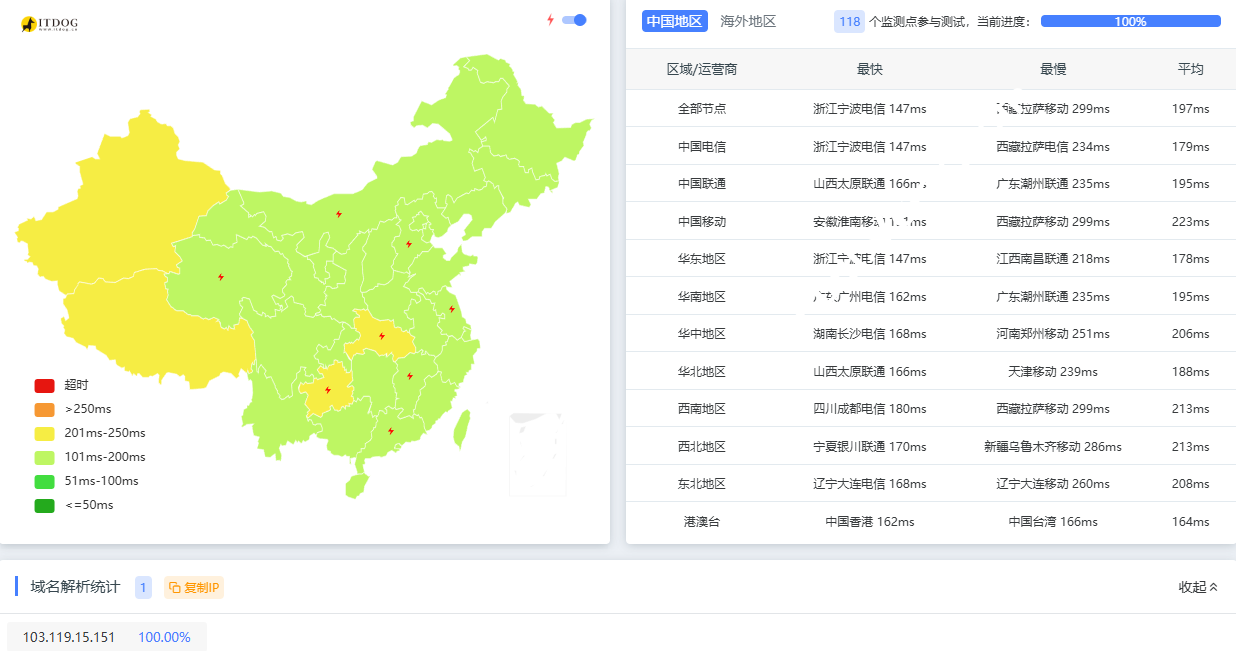Collapse the panel using 收起
Image resolution: width=1236 pixels, height=651 pixels.
click(x=1196, y=588)
